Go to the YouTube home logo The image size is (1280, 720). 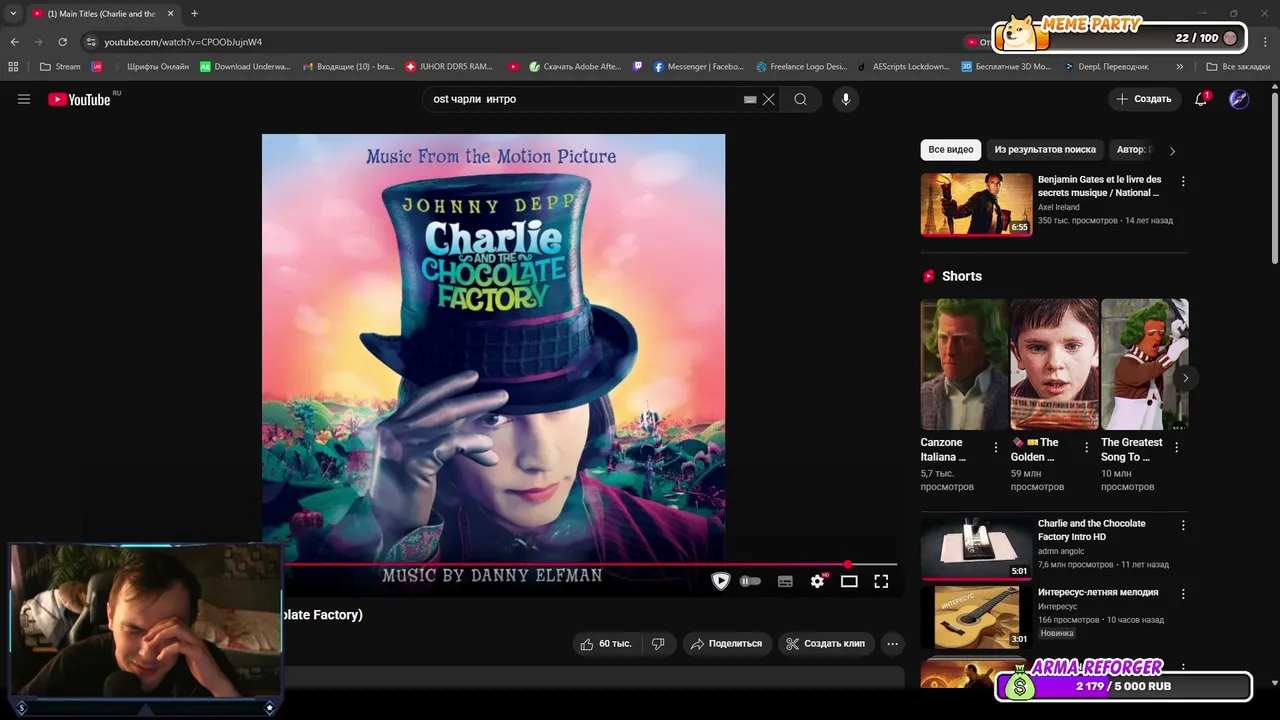79,99
